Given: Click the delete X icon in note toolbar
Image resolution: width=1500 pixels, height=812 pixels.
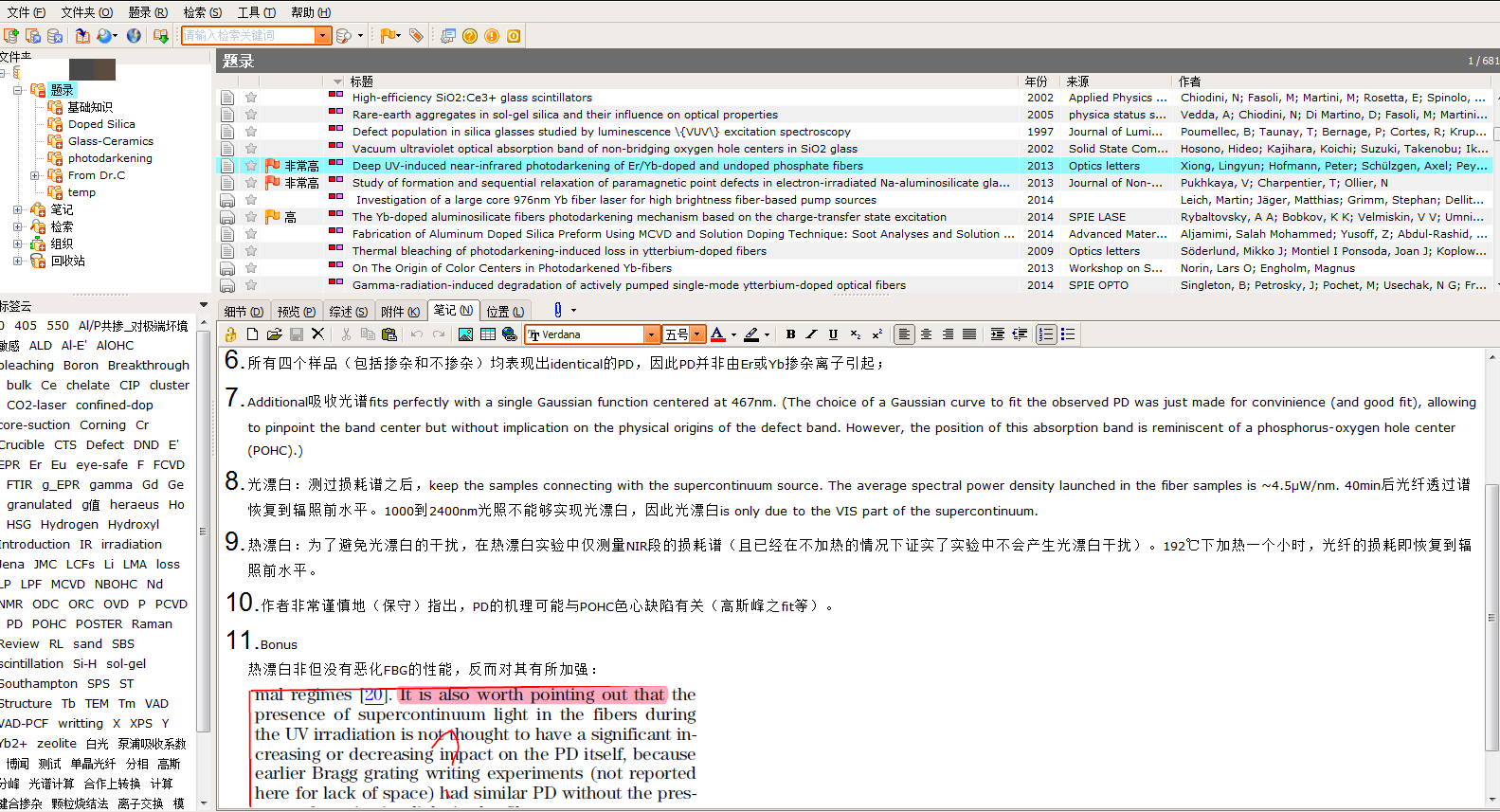Looking at the screenshot, I should point(318,334).
